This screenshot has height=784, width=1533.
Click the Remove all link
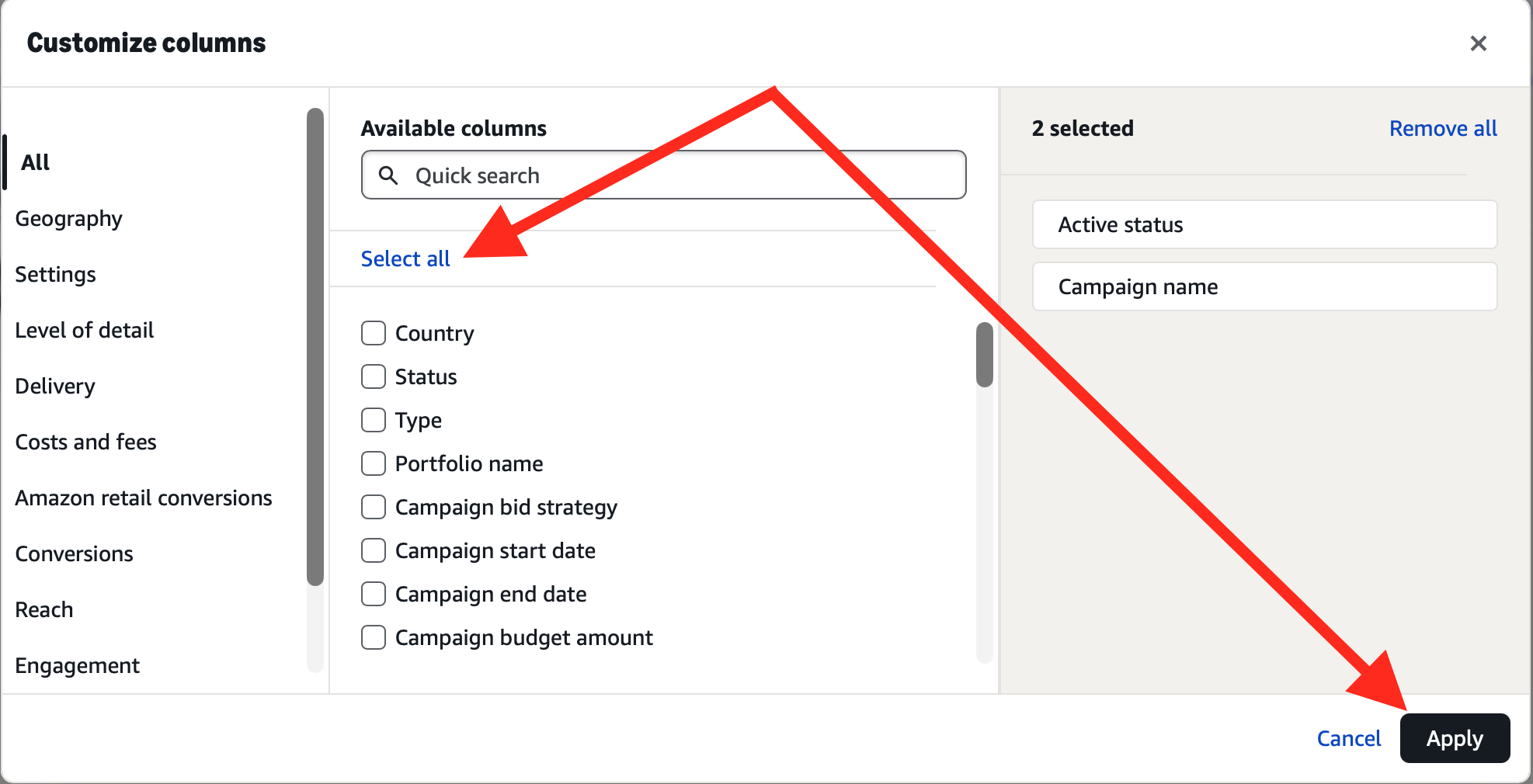tap(1443, 129)
